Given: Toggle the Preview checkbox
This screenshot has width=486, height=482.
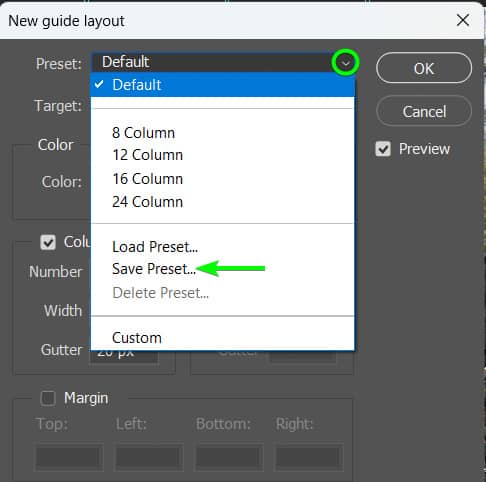Looking at the screenshot, I should click(x=383, y=149).
